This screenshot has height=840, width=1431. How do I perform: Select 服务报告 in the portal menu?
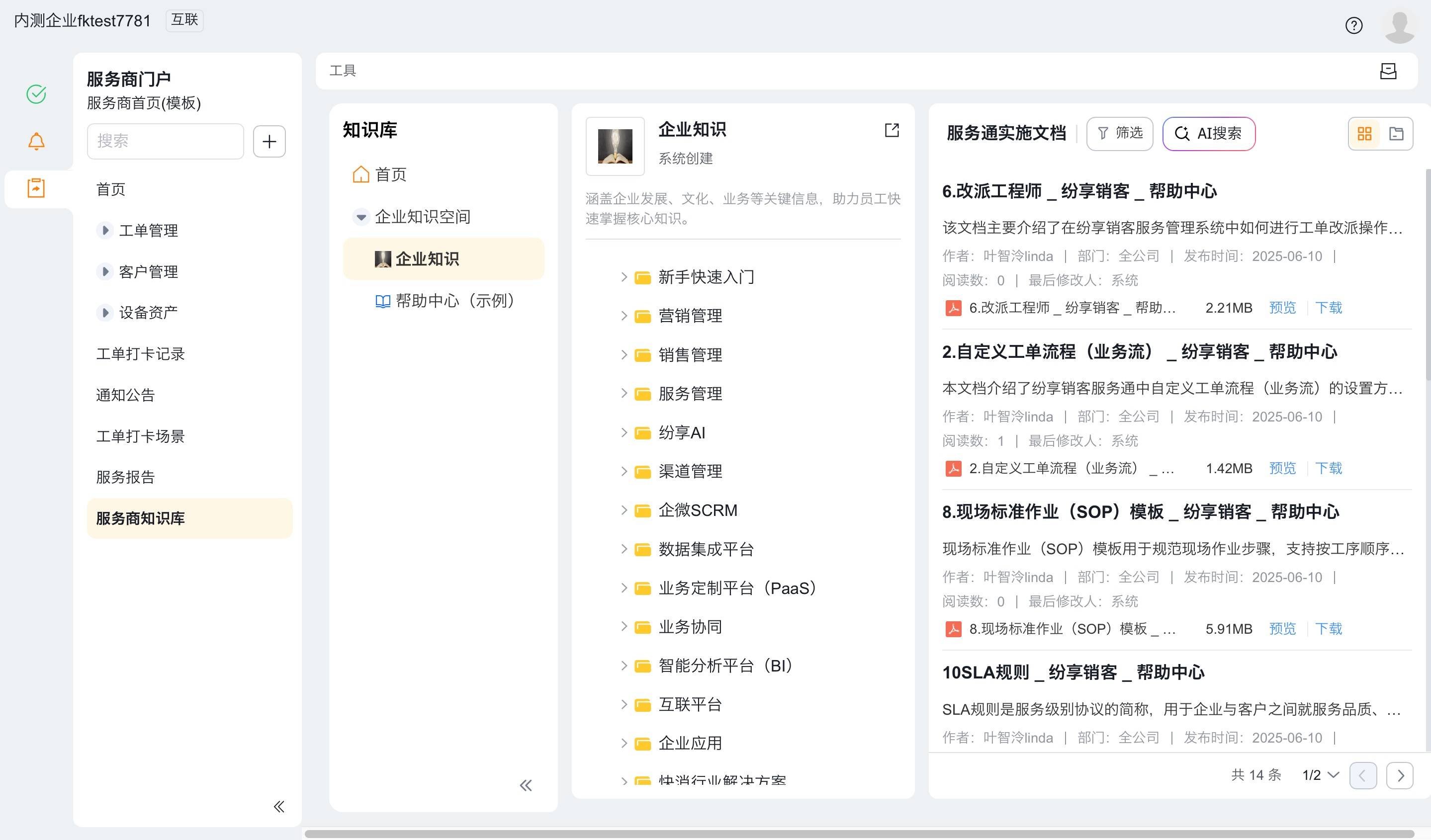[x=125, y=477]
